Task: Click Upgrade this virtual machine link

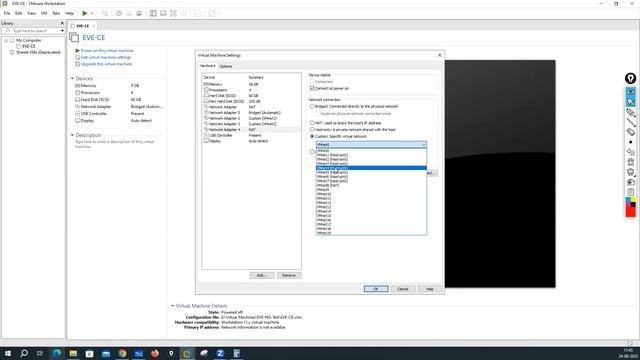Action: [x=106, y=64]
